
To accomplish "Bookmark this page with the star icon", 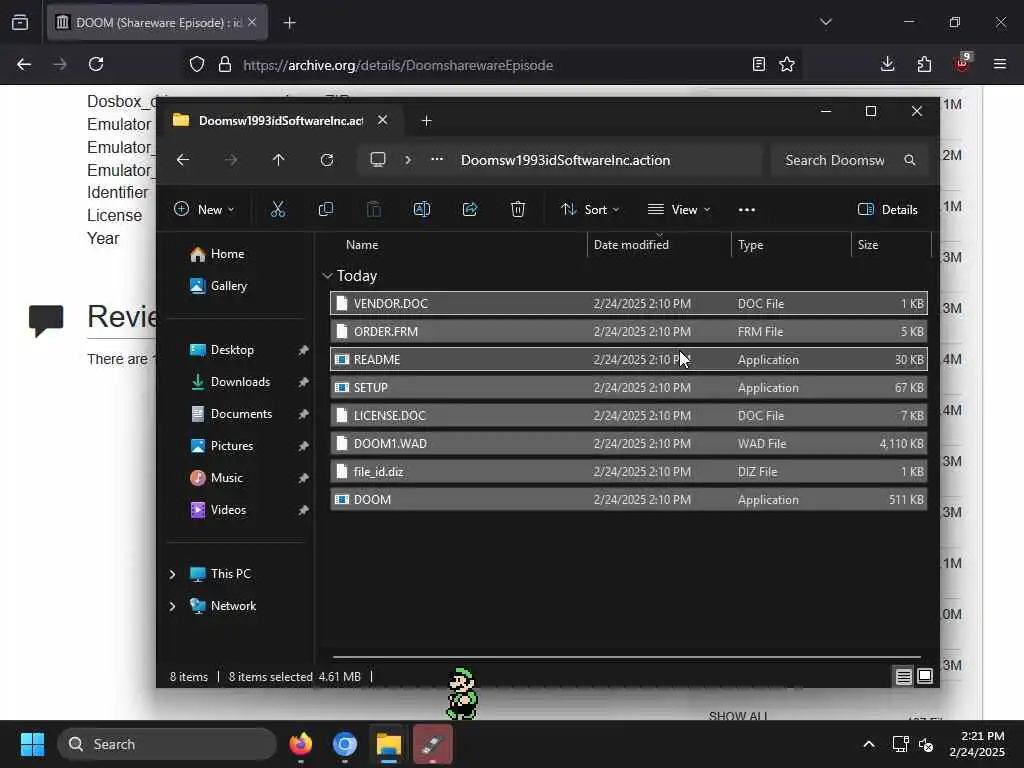I will [787, 64].
